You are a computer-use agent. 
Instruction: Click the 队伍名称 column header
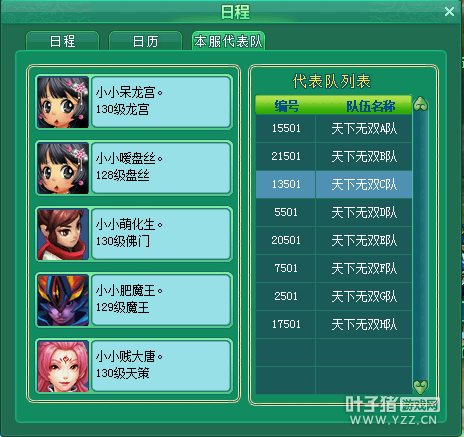(x=371, y=106)
